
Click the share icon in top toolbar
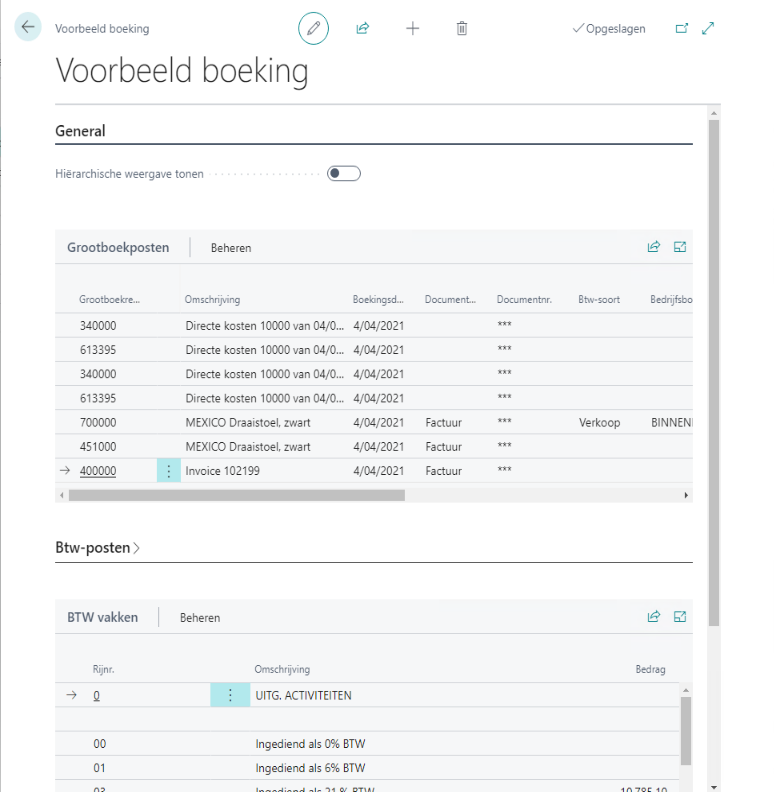(363, 29)
